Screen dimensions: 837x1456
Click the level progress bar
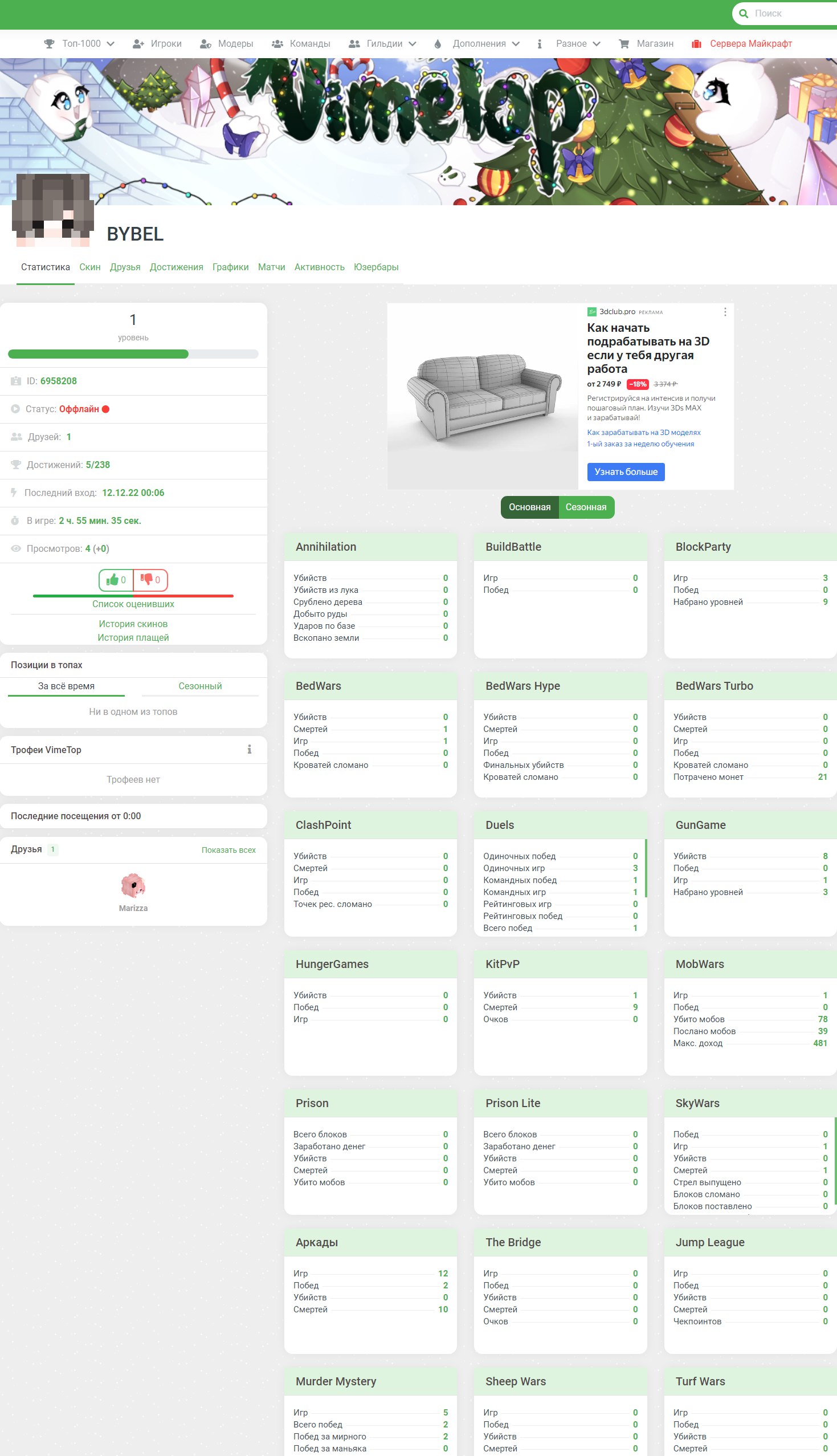(133, 354)
